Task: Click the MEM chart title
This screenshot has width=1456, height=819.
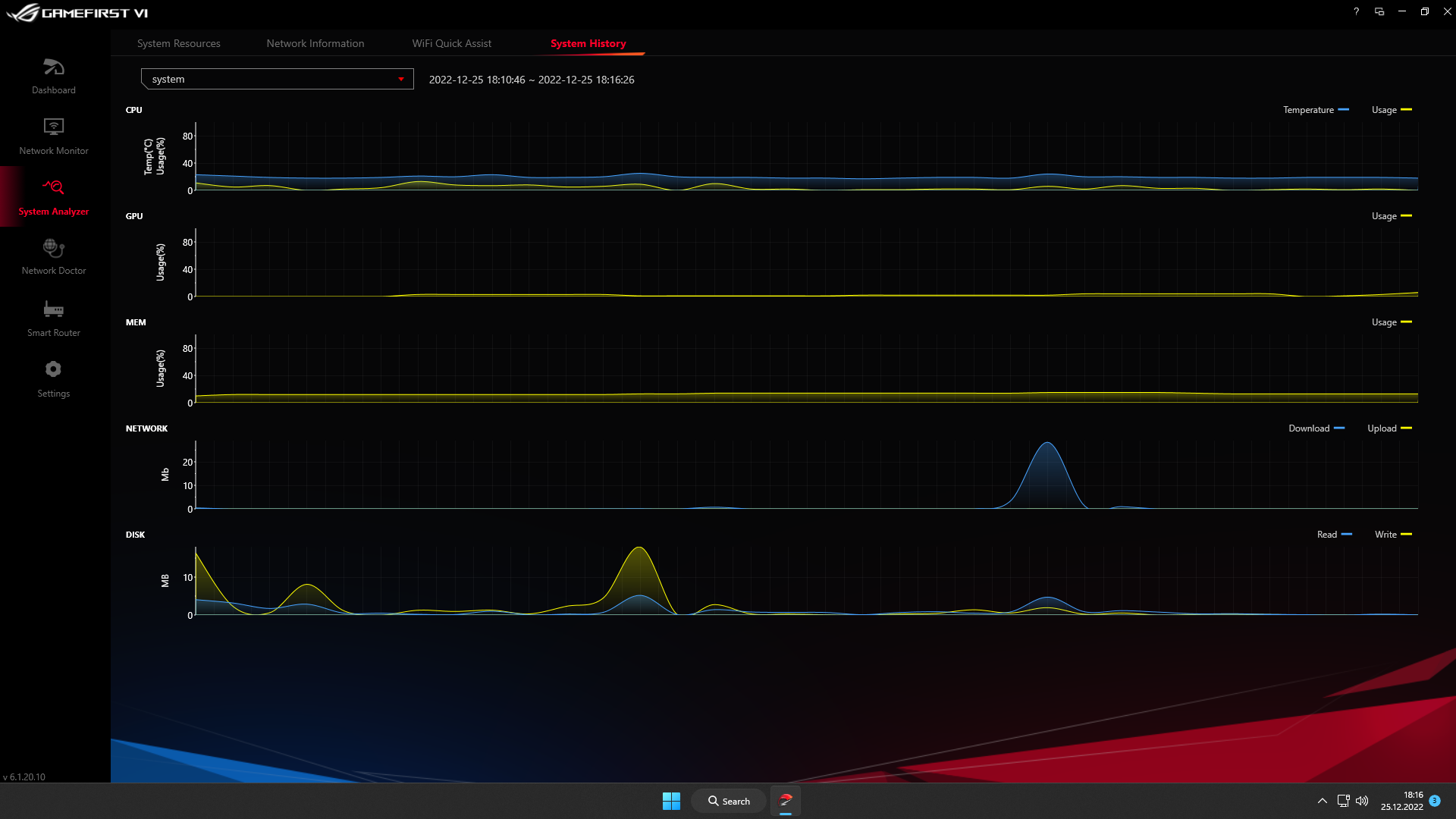Action: pyautogui.click(x=136, y=322)
